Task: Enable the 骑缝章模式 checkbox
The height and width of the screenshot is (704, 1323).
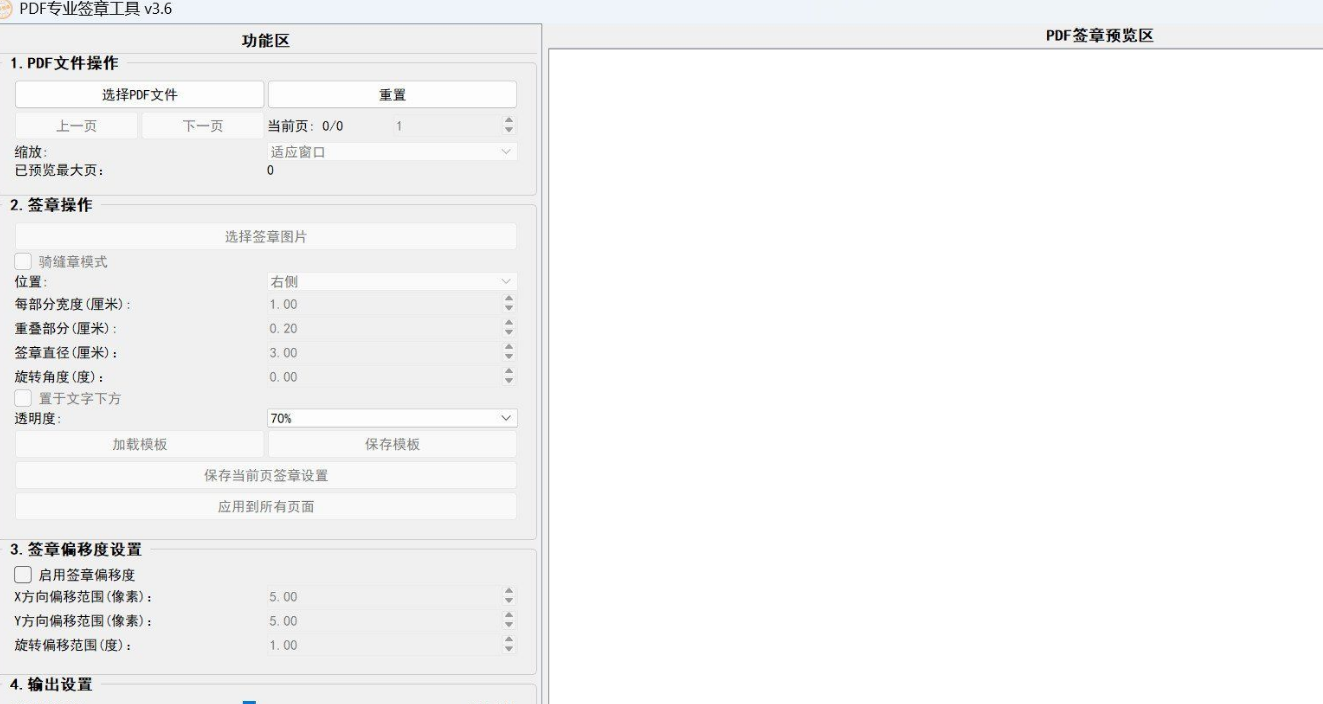Action: (x=23, y=262)
